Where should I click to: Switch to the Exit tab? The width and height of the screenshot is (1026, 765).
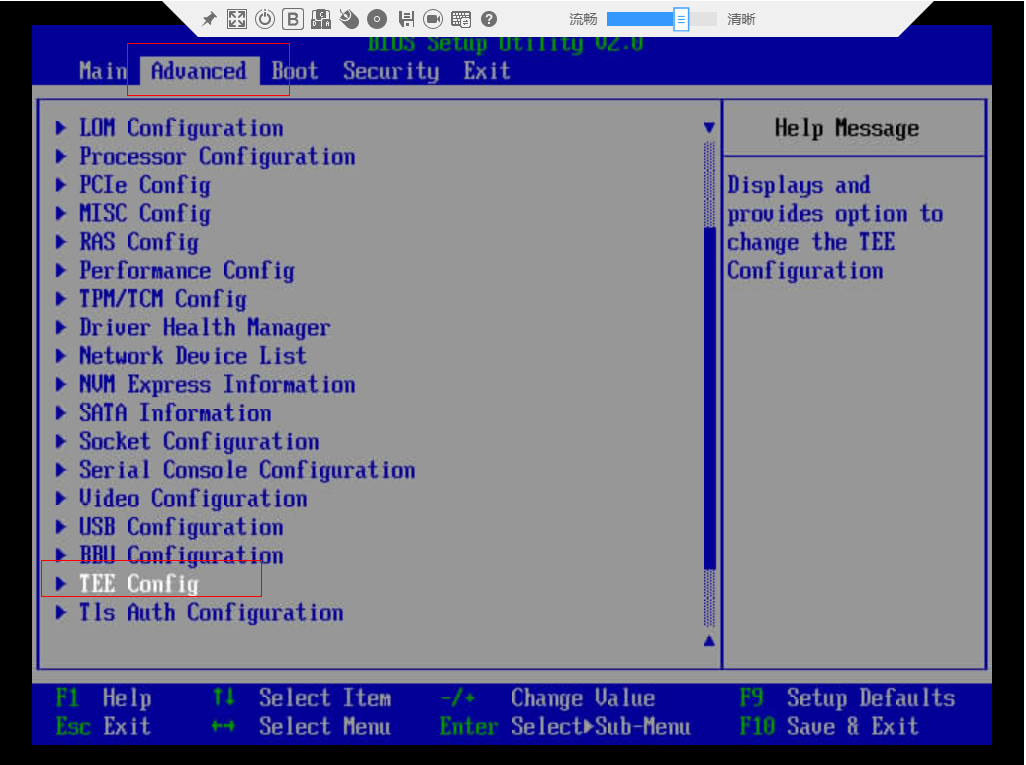coord(487,71)
